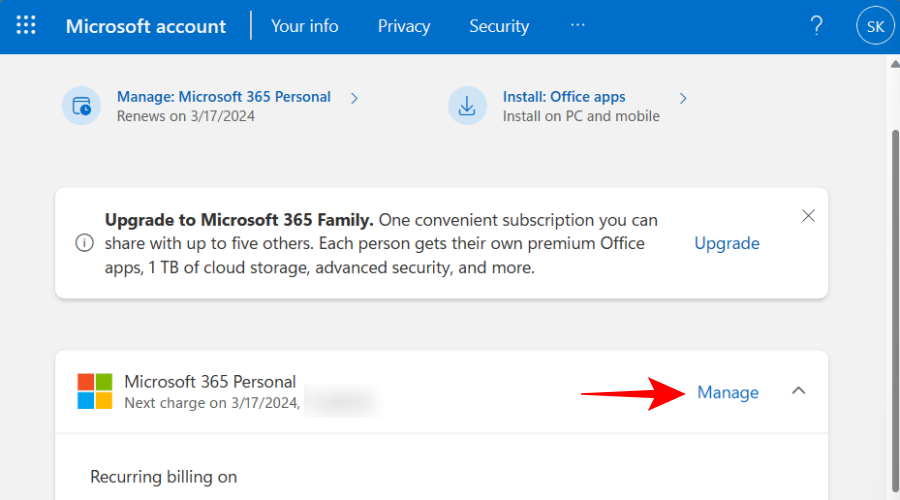Open the app launcher waffle icon

(26, 26)
